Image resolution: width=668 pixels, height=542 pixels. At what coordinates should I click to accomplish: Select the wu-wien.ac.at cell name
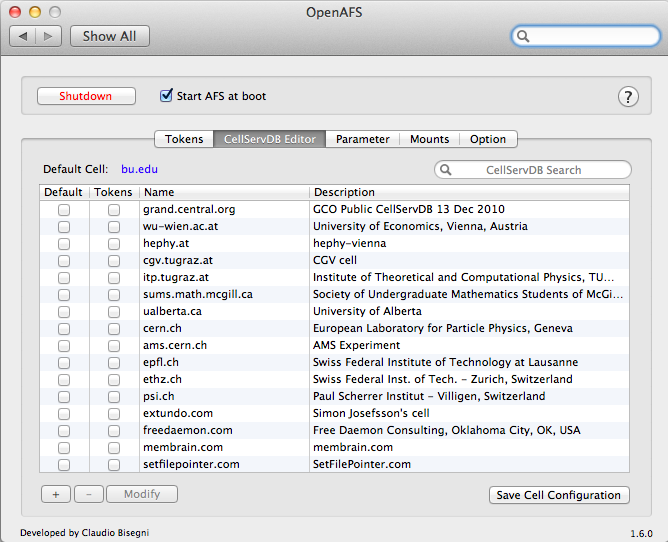point(181,226)
